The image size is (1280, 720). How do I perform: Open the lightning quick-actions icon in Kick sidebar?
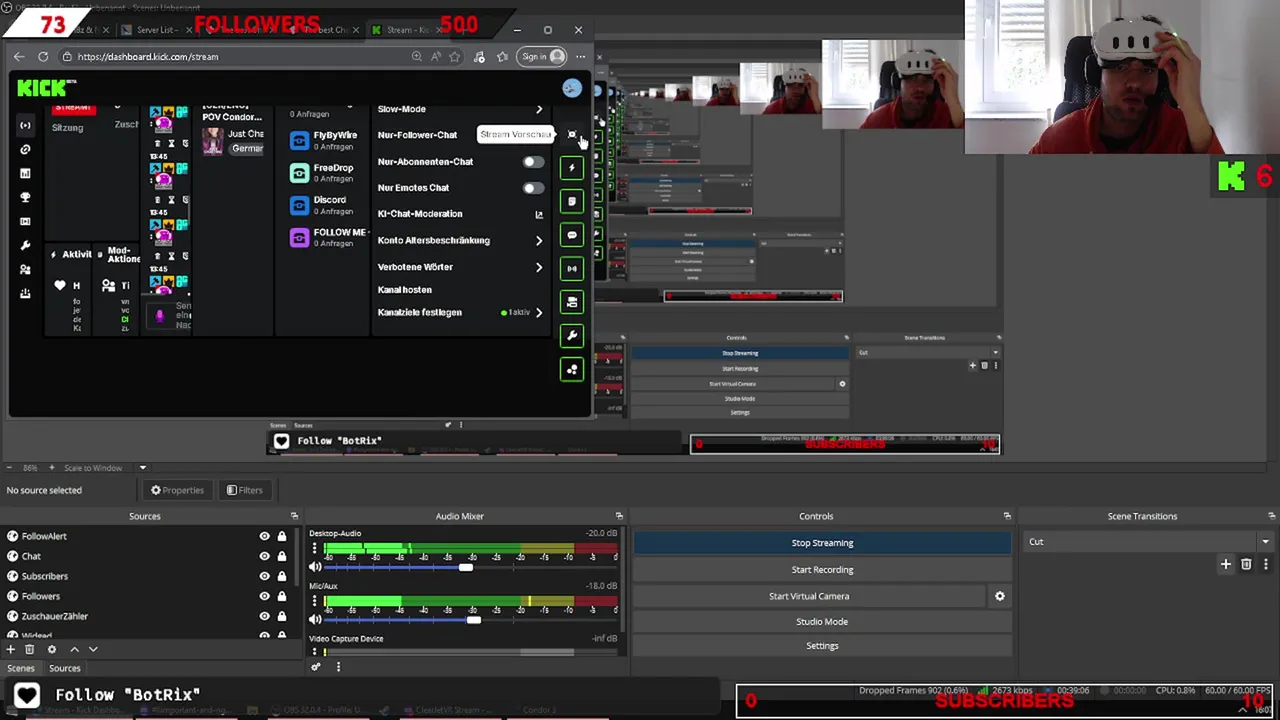572,168
